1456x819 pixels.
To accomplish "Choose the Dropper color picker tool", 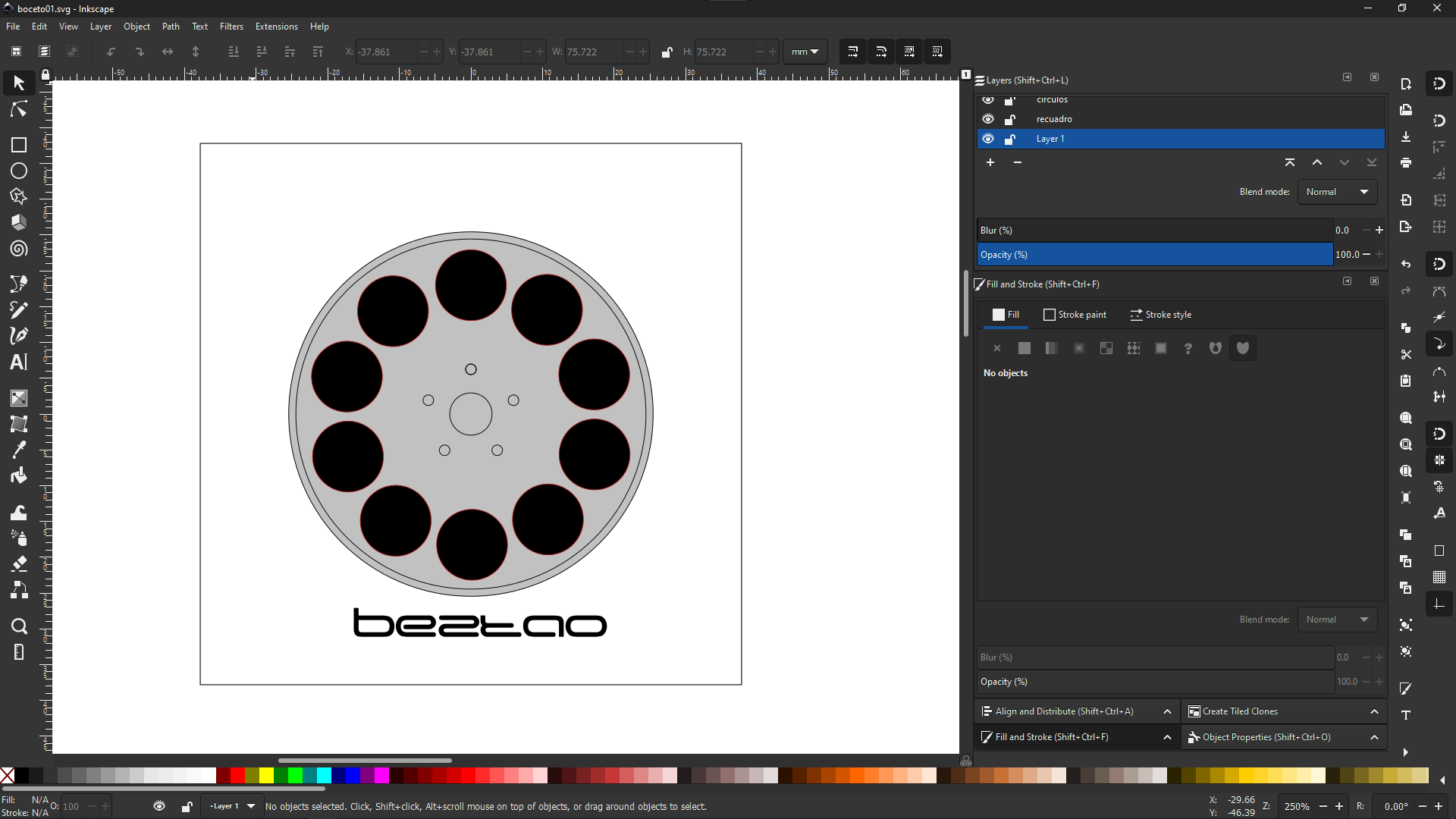I will 19,450.
